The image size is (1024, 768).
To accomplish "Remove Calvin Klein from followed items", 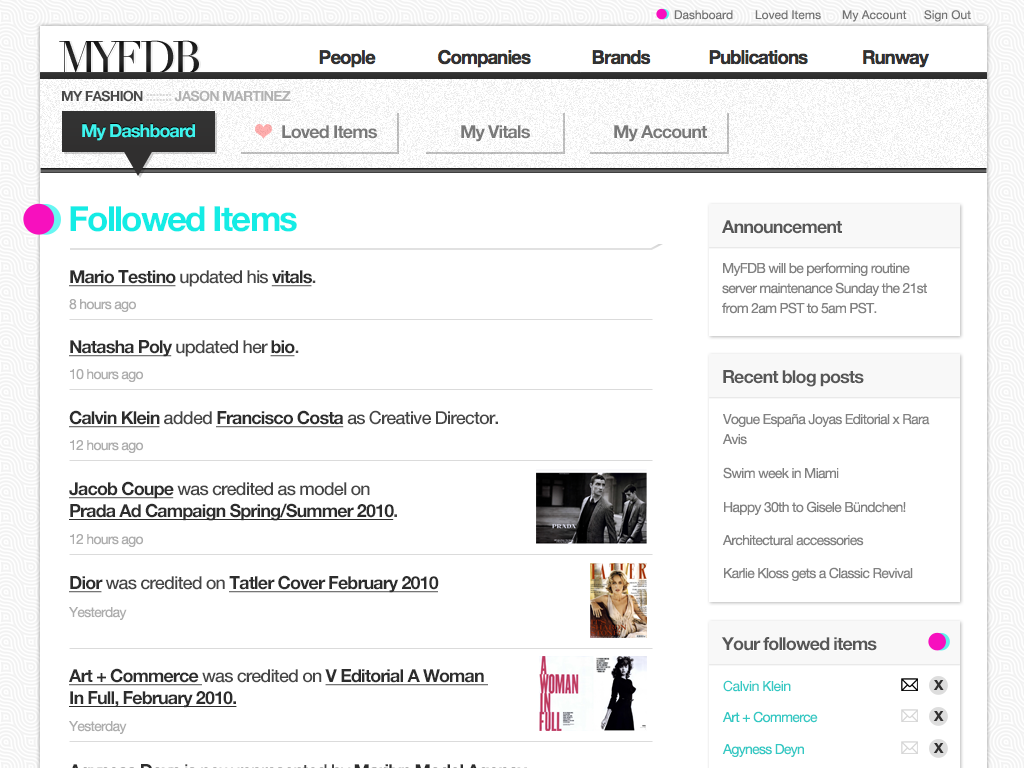I will point(938,685).
